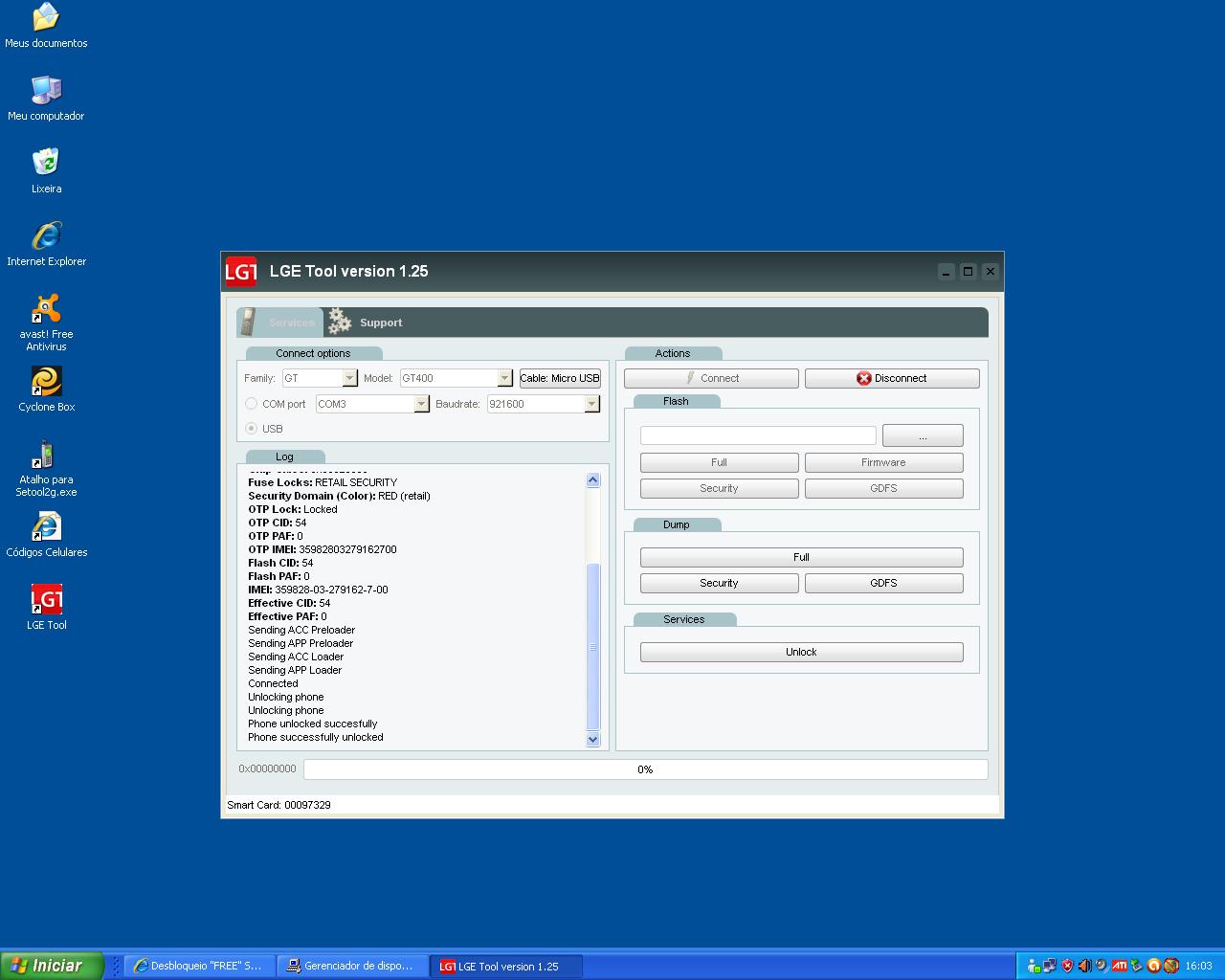The image size is (1225, 980).
Task: Select the Códigos Celulares desktop icon
Action: coord(46,535)
